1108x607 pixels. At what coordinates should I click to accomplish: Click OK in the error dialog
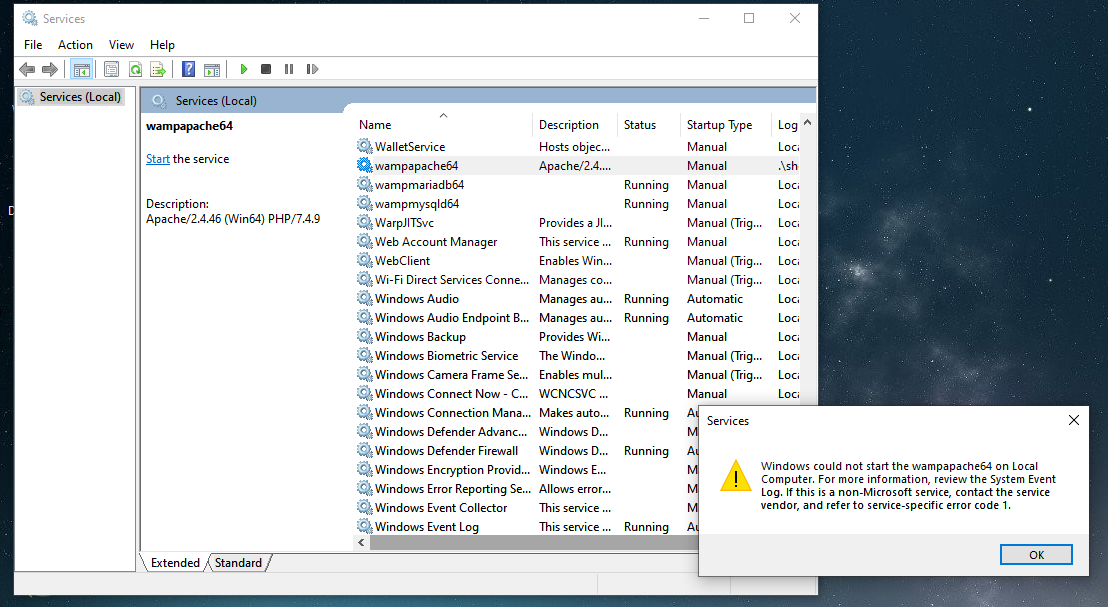click(1036, 555)
